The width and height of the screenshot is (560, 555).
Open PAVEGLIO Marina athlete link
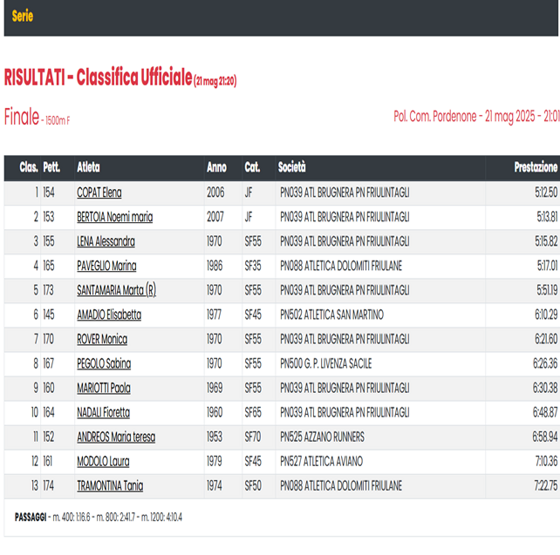pos(107,266)
